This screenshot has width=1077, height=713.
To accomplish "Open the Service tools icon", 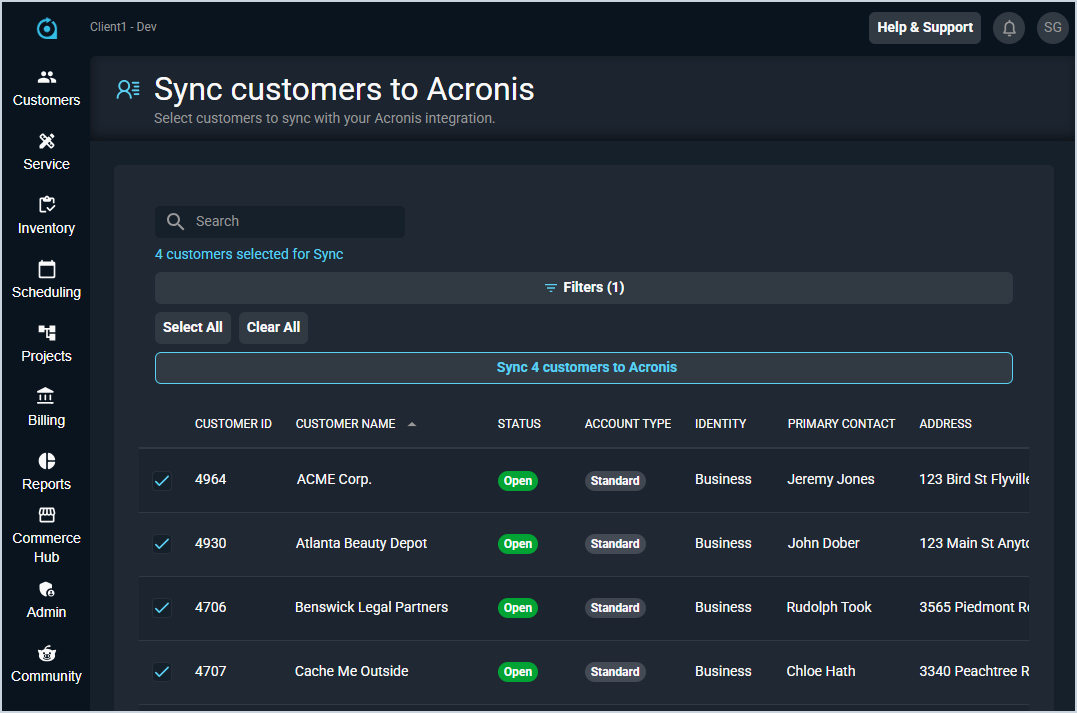I will tap(46, 141).
